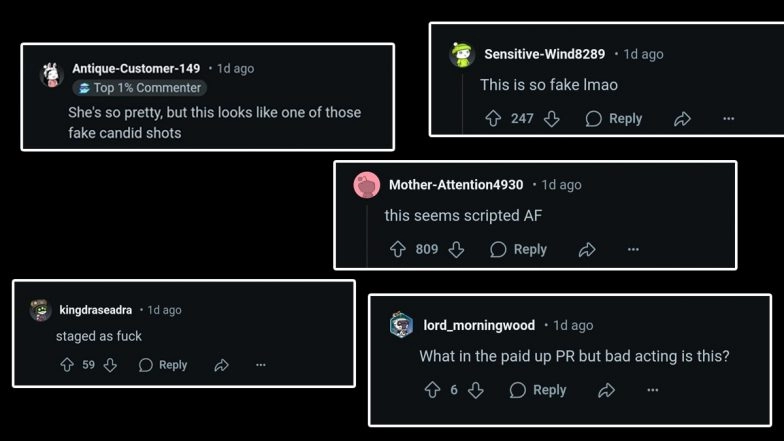Screen dimensions: 784x441
Task: Click lord_morningwood's avatar image
Action: 401,325
